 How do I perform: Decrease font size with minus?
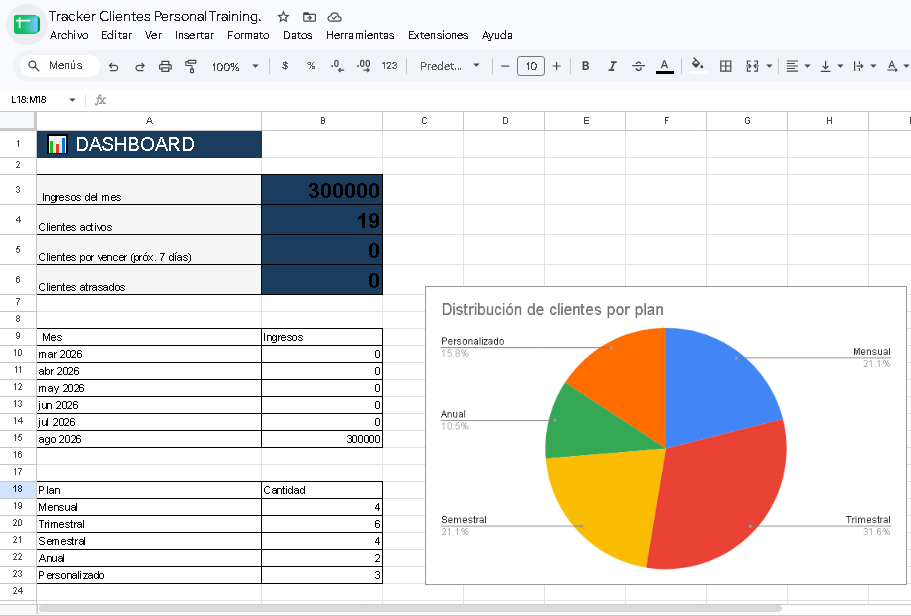pyautogui.click(x=505, y=66)
